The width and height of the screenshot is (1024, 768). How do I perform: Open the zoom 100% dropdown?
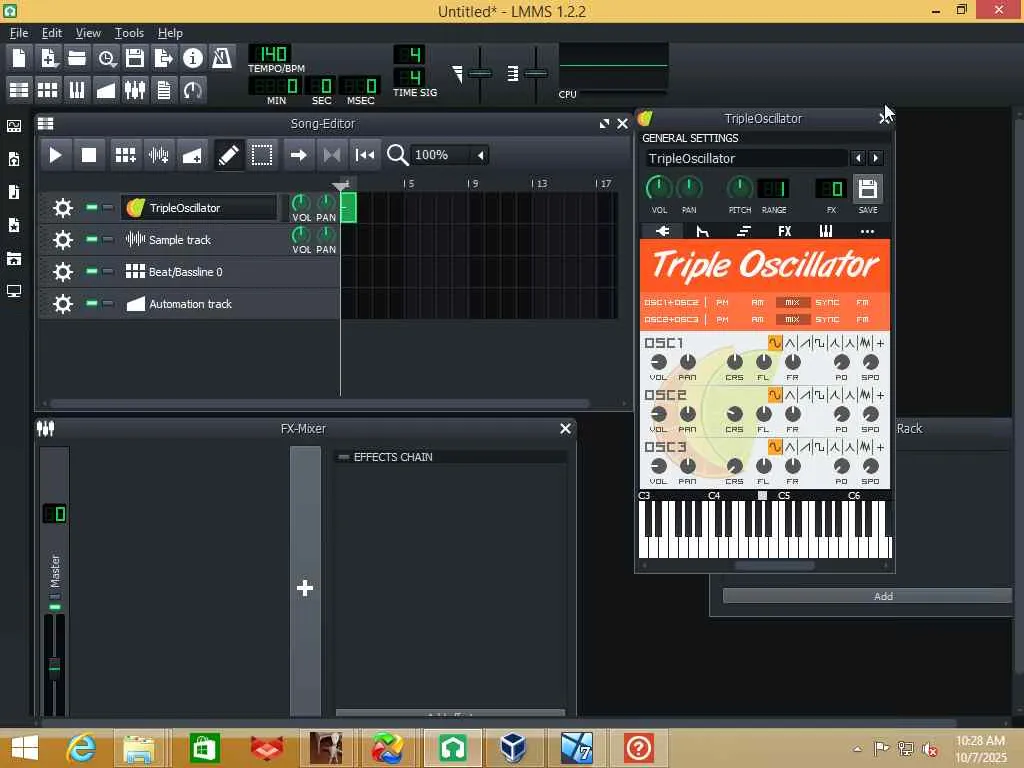449,155
